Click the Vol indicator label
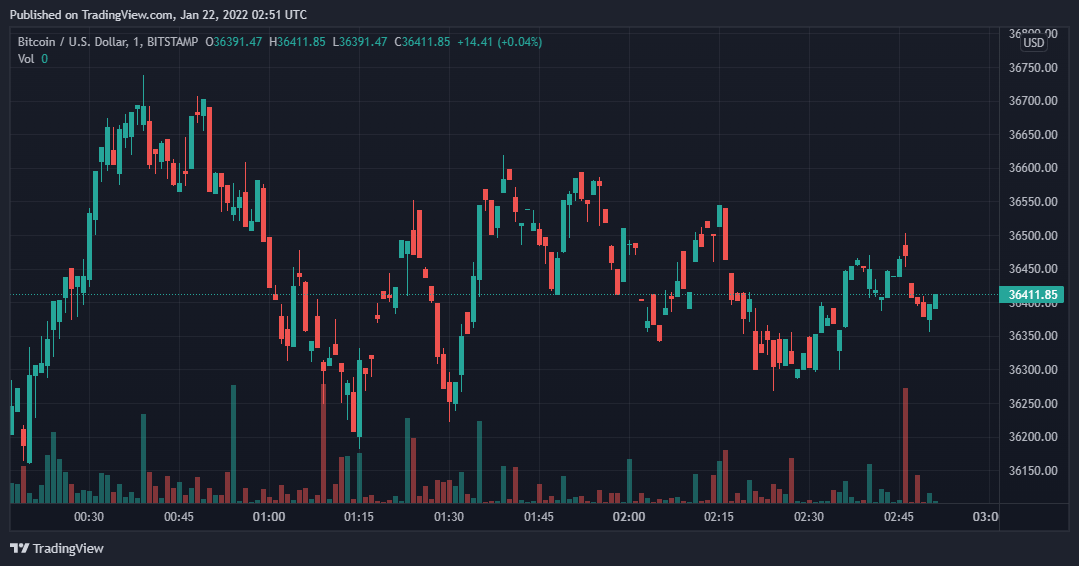Screen dimensions: 1079x566 click(25, 59)
